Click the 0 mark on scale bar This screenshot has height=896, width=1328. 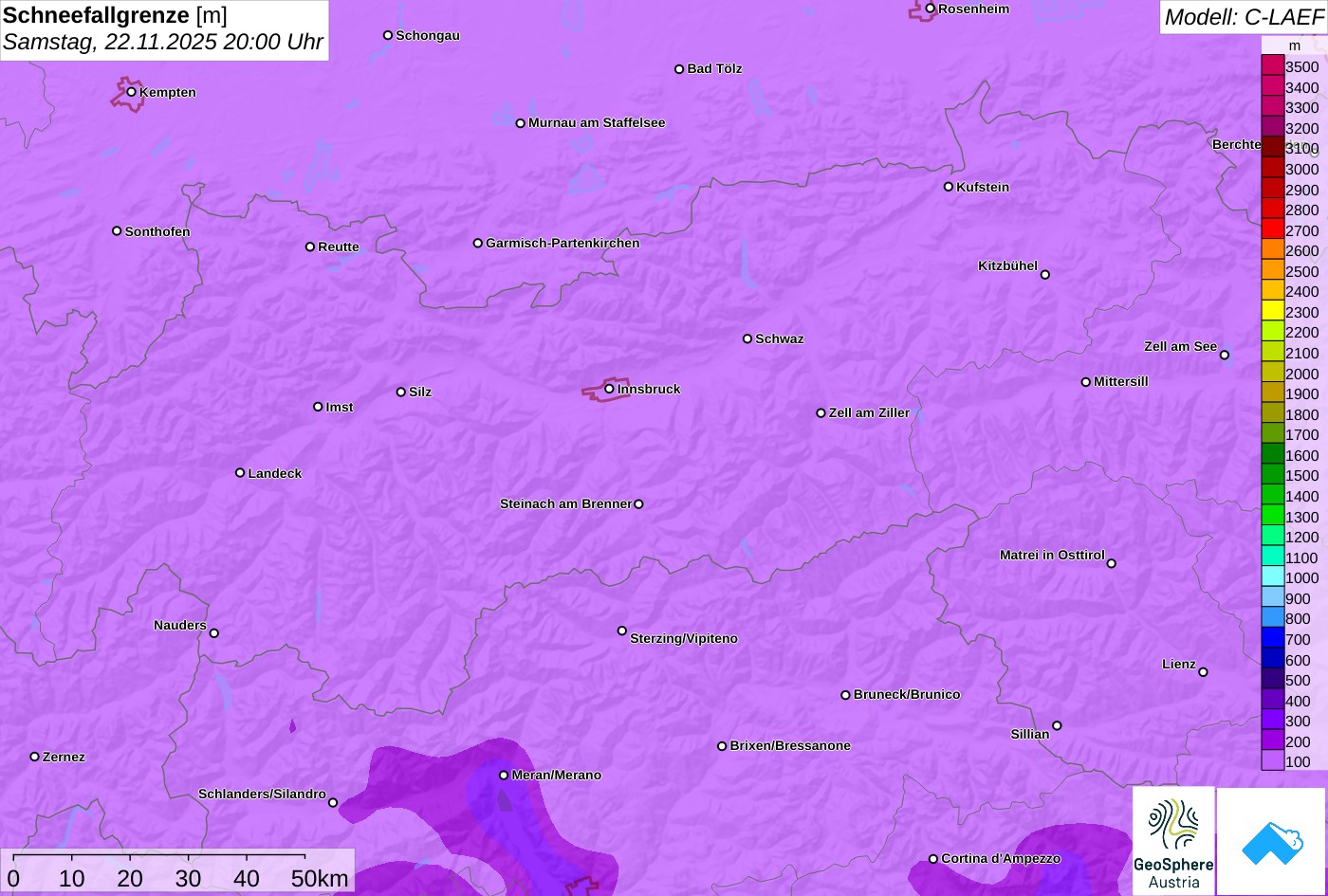click(13, 878)
